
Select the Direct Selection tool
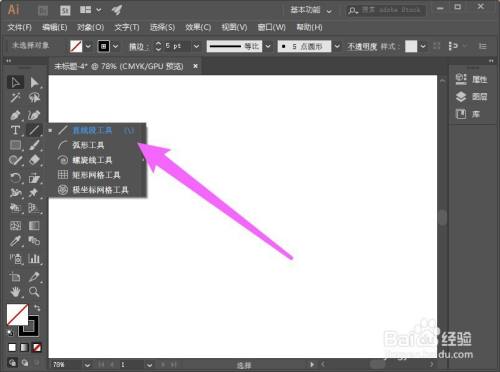tap(34, 82)
